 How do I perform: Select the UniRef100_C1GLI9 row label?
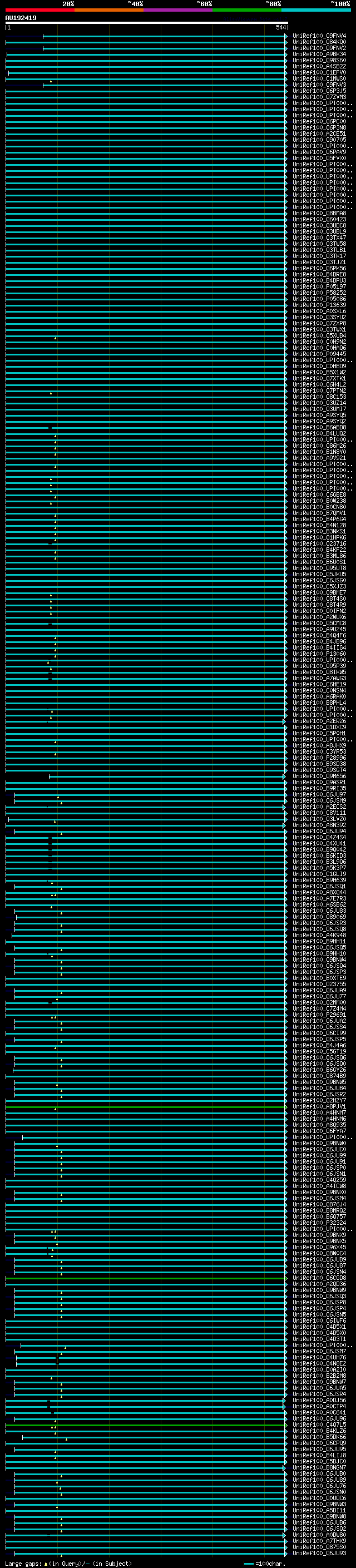click(x=319, y=874)
